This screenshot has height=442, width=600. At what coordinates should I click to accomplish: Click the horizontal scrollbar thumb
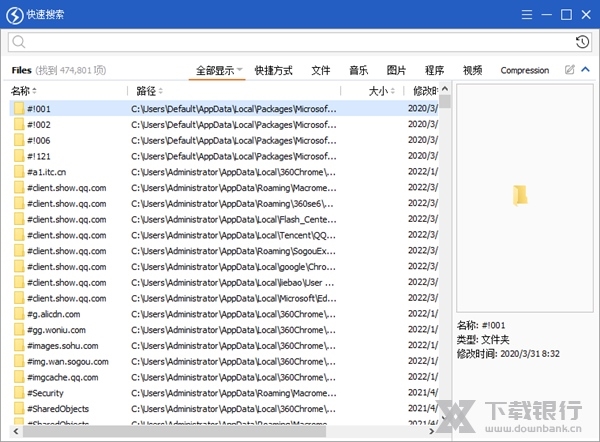(174, 431)
